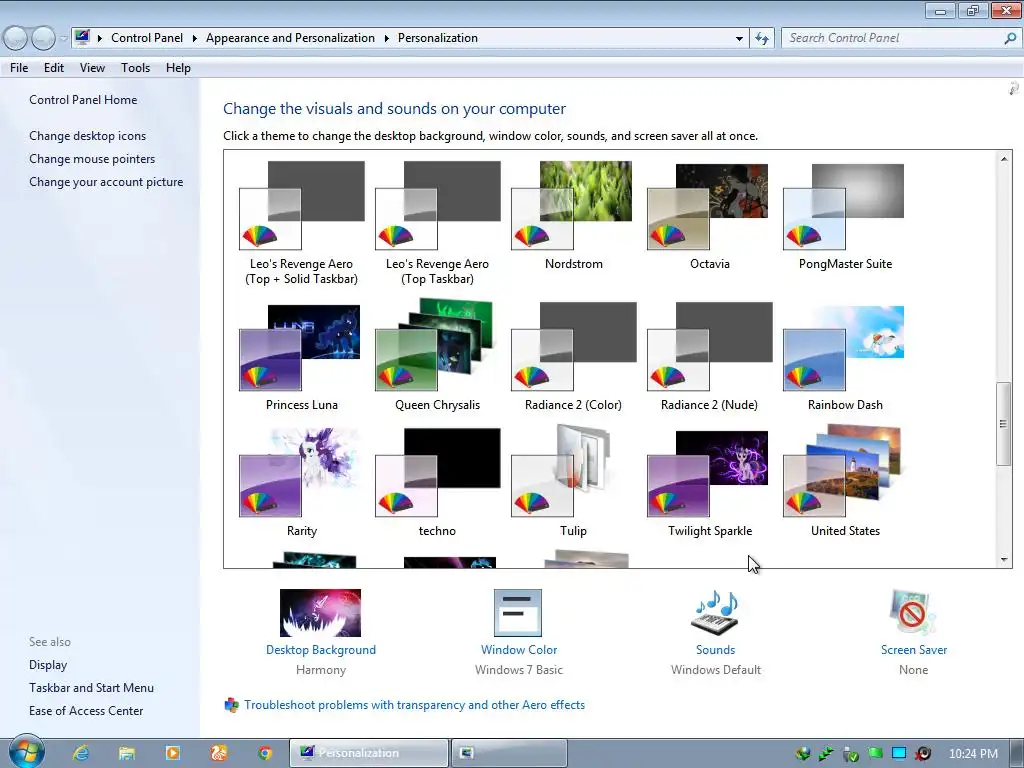Click the Desktop Background link text
This screenshot has height=768, width=1024.
click(321, 650)
